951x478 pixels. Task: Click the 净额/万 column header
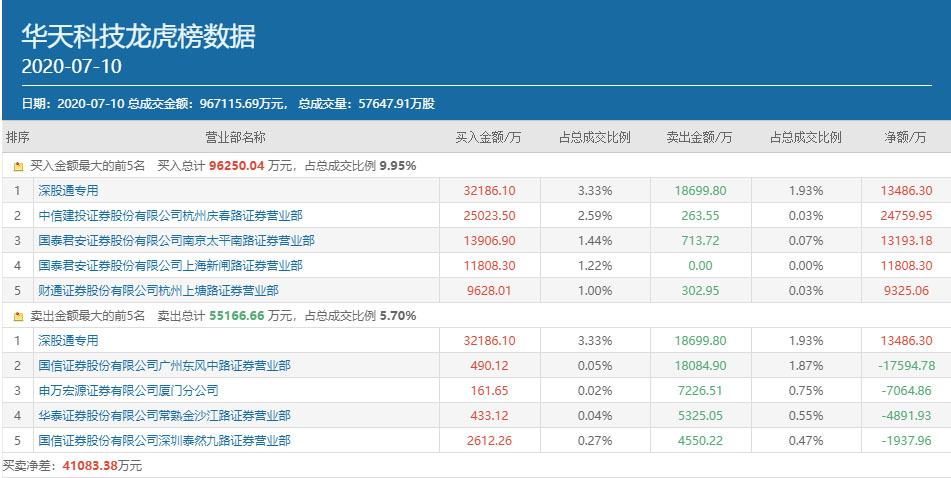pos(905,137)
